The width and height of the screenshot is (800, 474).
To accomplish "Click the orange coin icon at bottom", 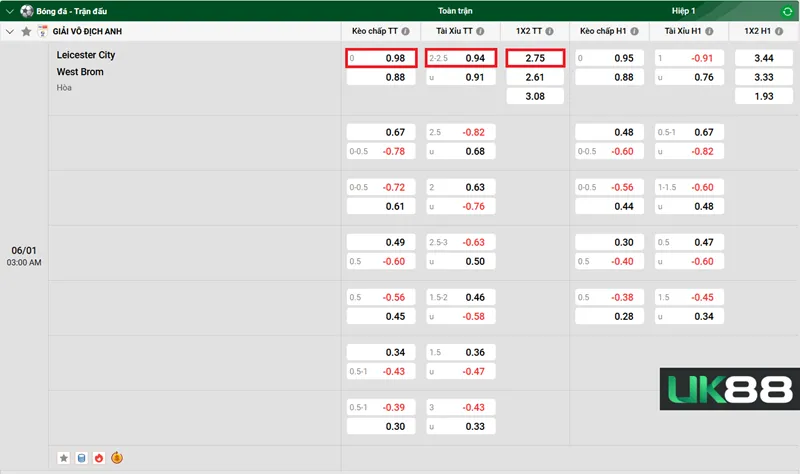I will pos(116,458).
